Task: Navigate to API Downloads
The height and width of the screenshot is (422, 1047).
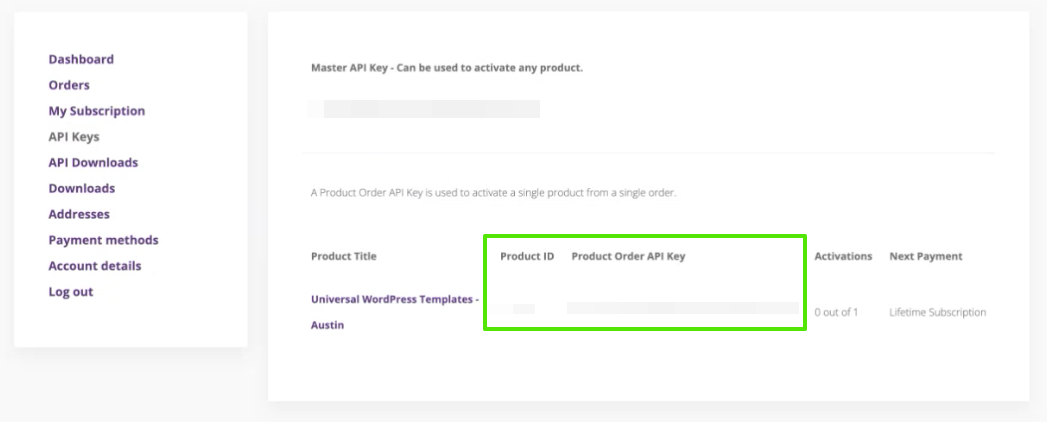Action: (93, 162)
